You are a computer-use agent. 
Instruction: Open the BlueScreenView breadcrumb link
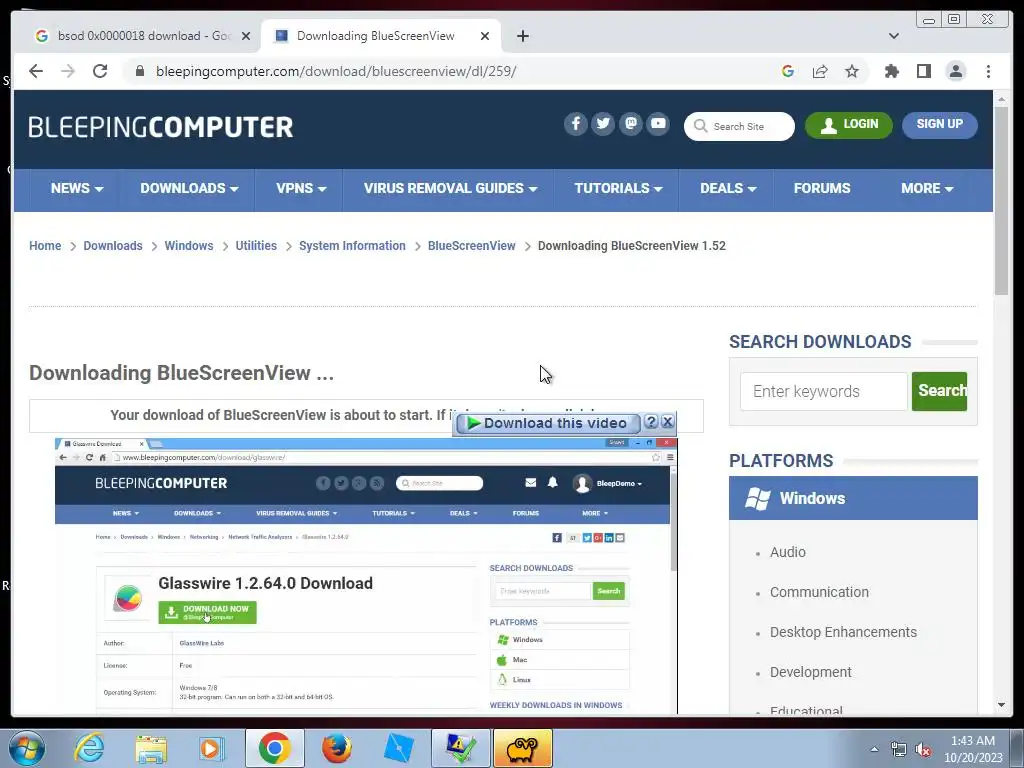[472, 246]
